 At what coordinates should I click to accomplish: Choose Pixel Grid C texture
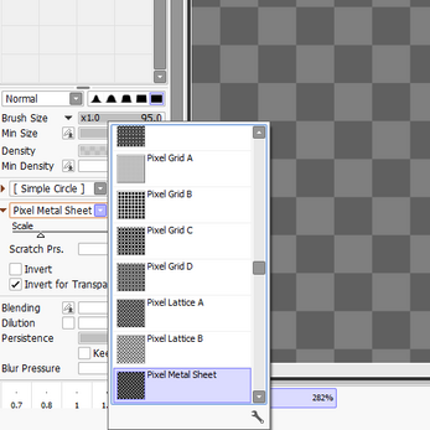[182, 240]
